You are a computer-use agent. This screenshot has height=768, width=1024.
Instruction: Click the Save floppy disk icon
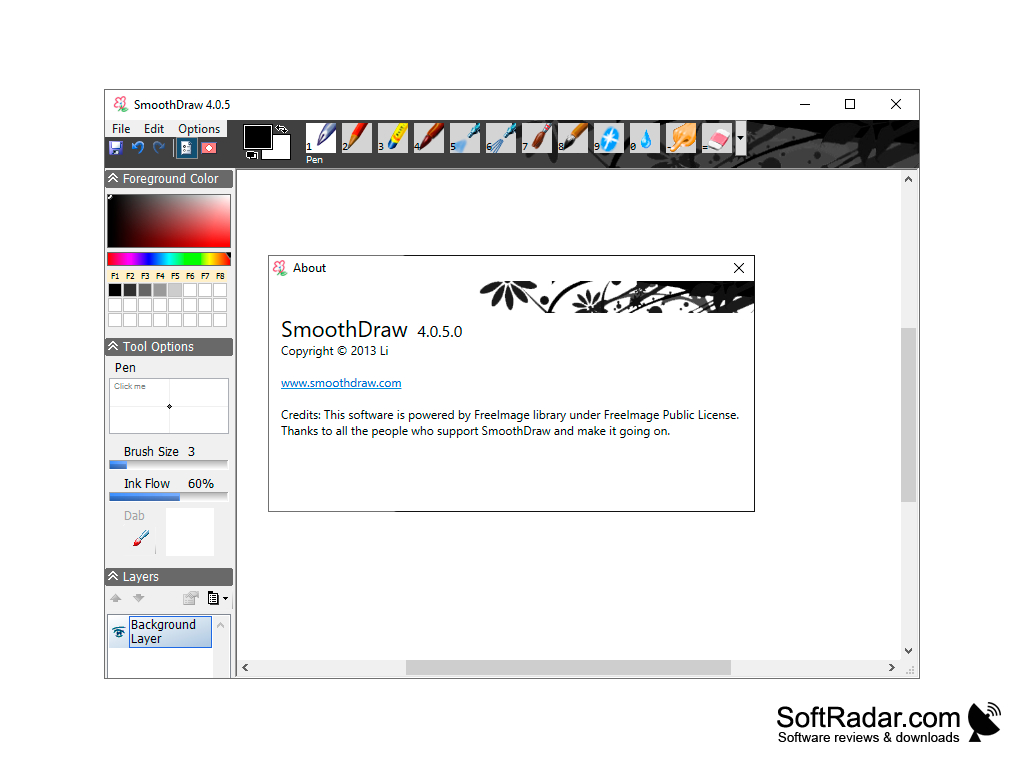click(116, 148)
